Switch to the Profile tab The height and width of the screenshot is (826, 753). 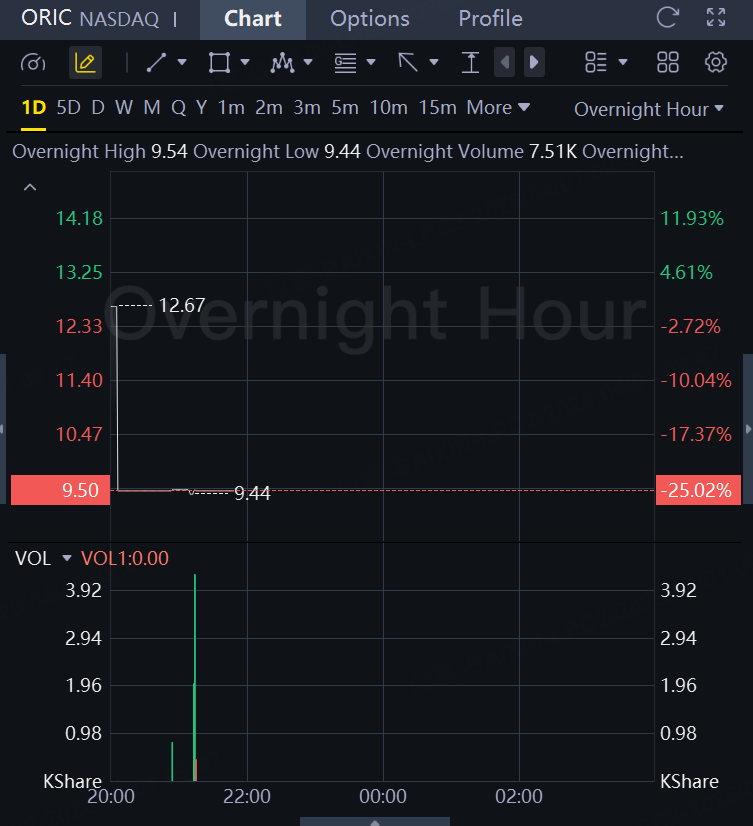490,19
